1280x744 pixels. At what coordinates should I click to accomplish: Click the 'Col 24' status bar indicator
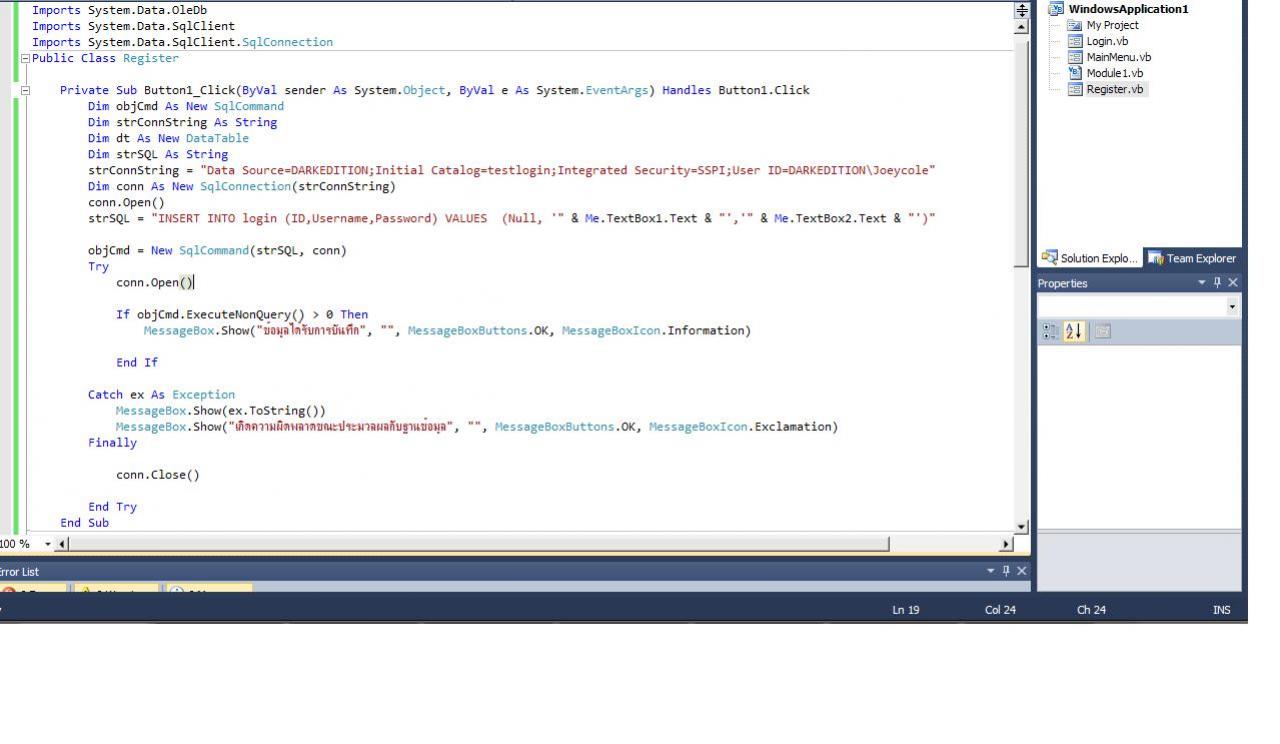[1000, 610]
